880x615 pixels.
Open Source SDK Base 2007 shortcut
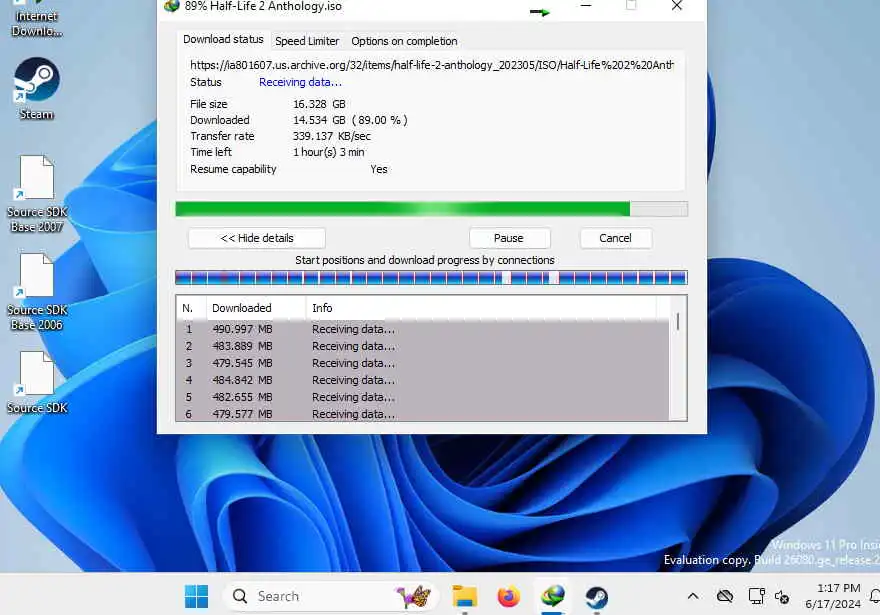pyautogui.click(x=37, y=194)
